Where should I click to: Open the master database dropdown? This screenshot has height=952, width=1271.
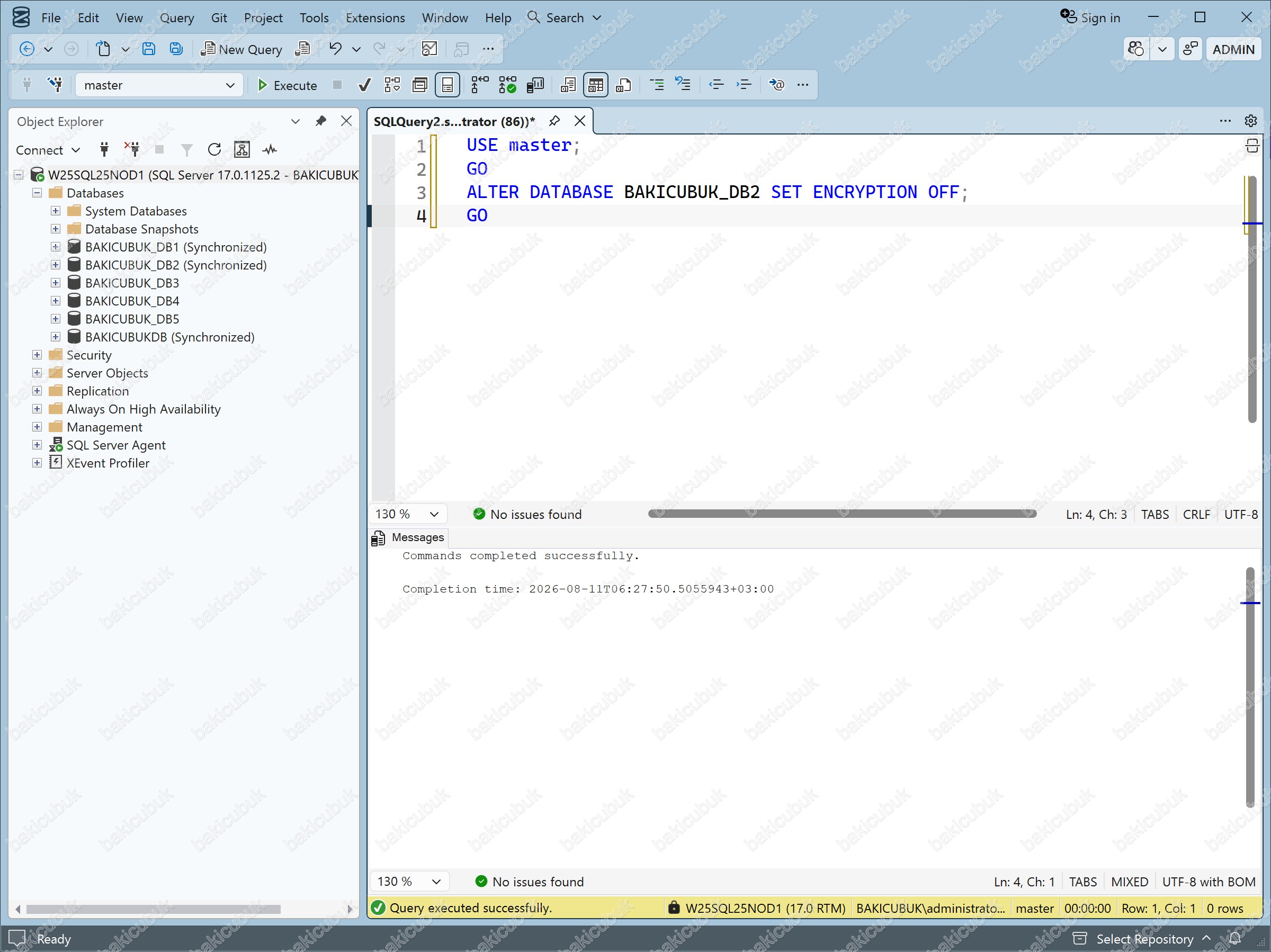(159, 85)
